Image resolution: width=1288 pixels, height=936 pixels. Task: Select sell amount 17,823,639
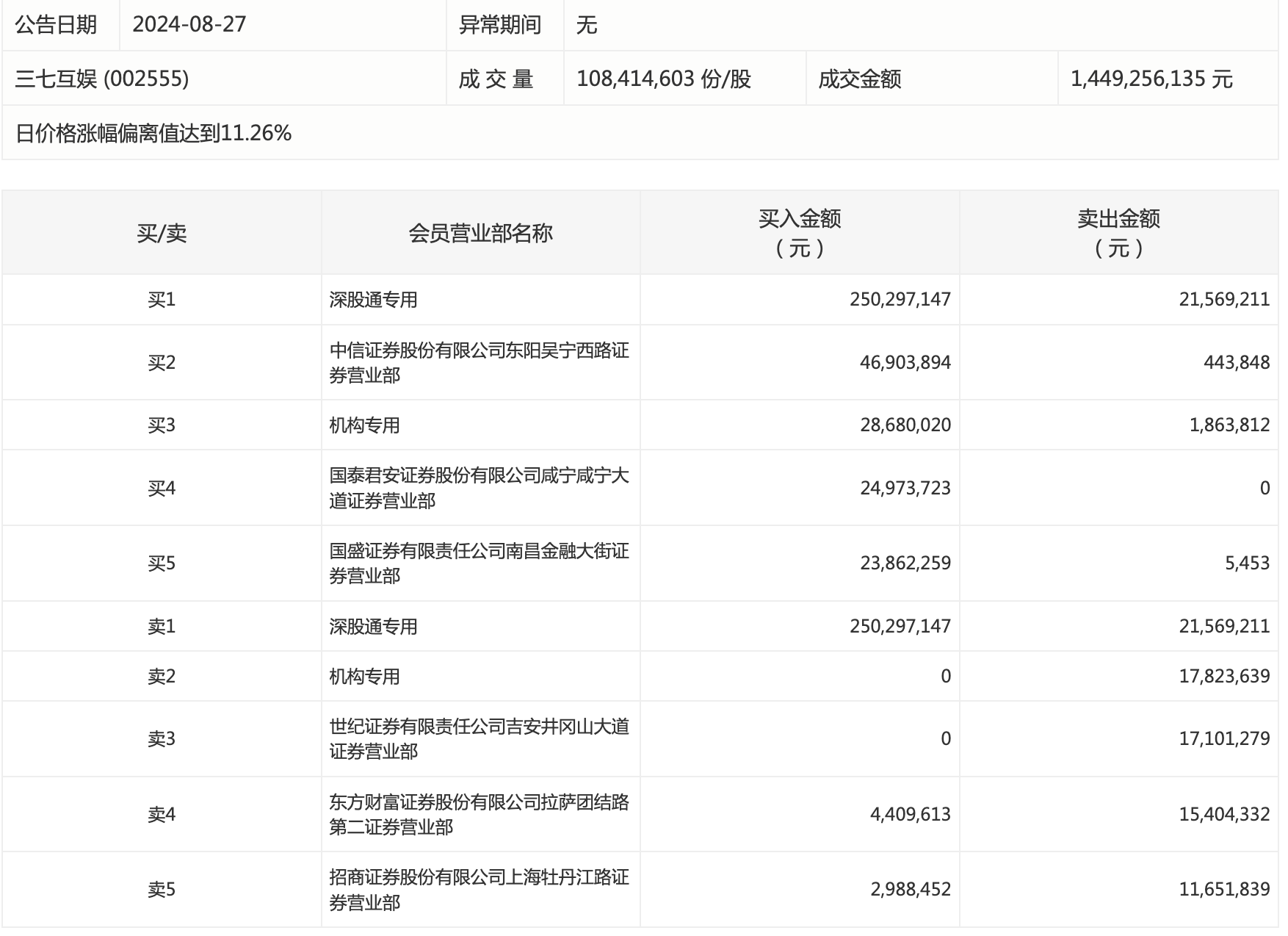point(1224,677)
